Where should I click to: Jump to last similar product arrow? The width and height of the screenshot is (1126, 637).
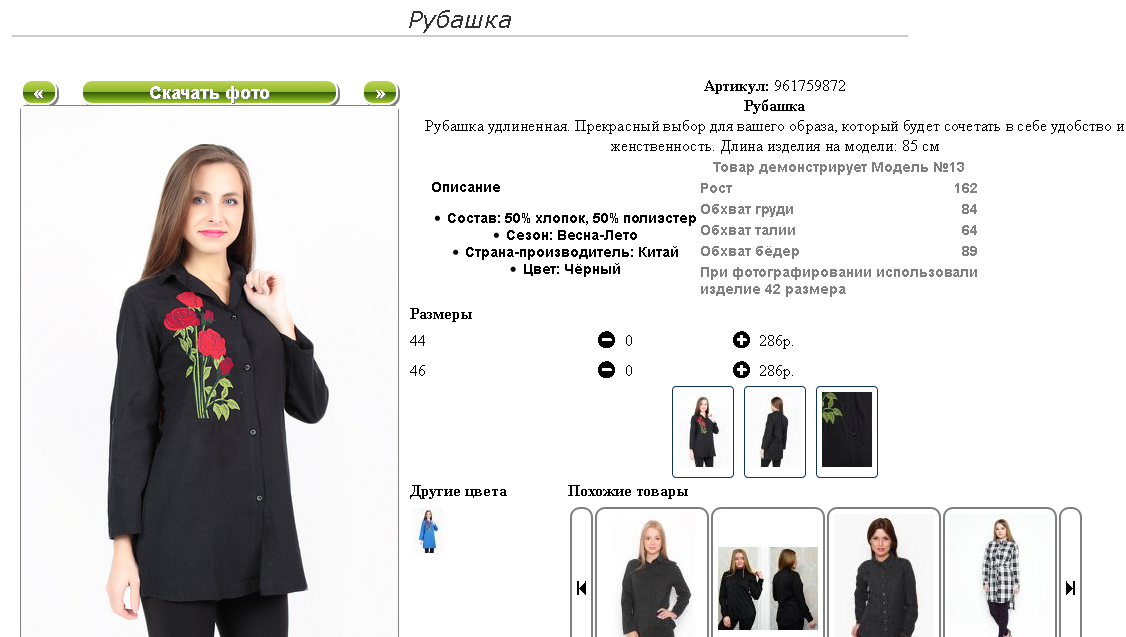coord(1070,588)
